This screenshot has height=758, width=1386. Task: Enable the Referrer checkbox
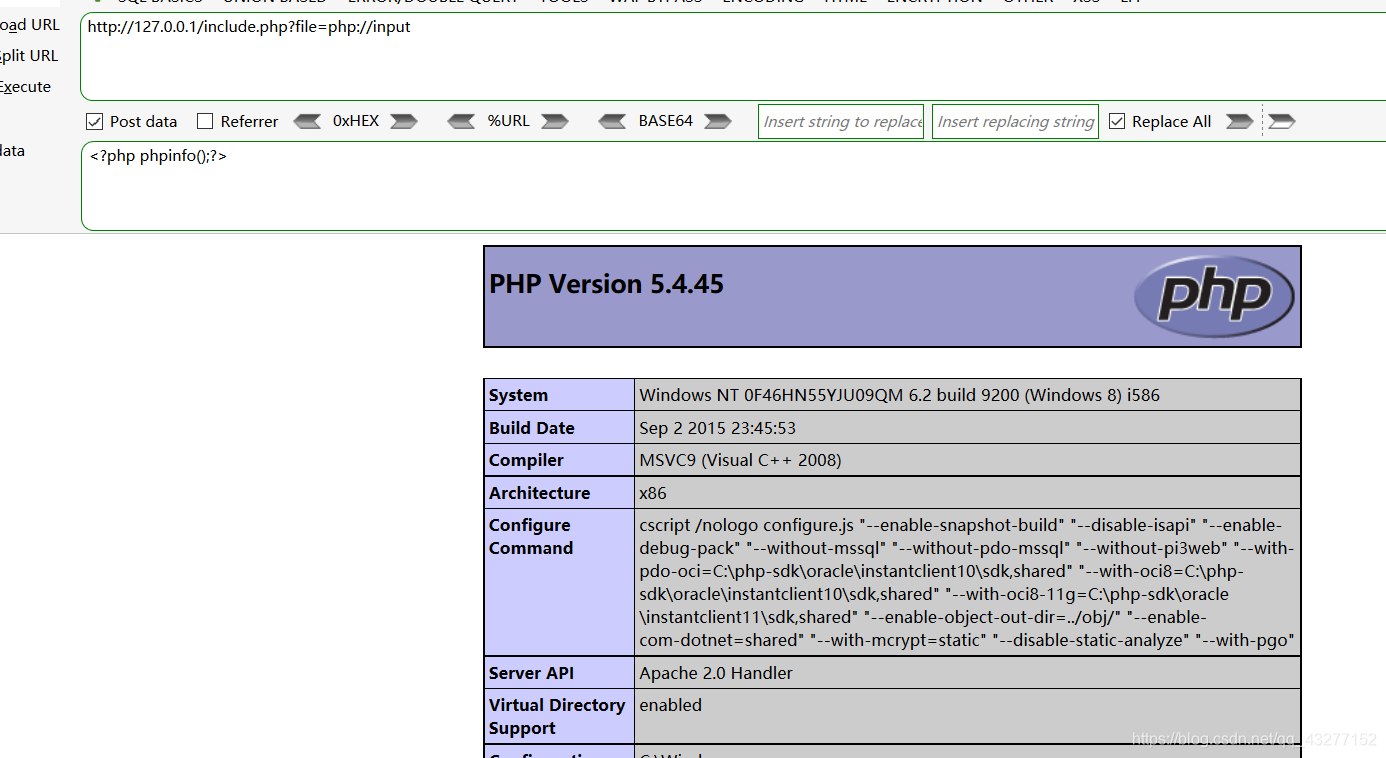point(205,121)
